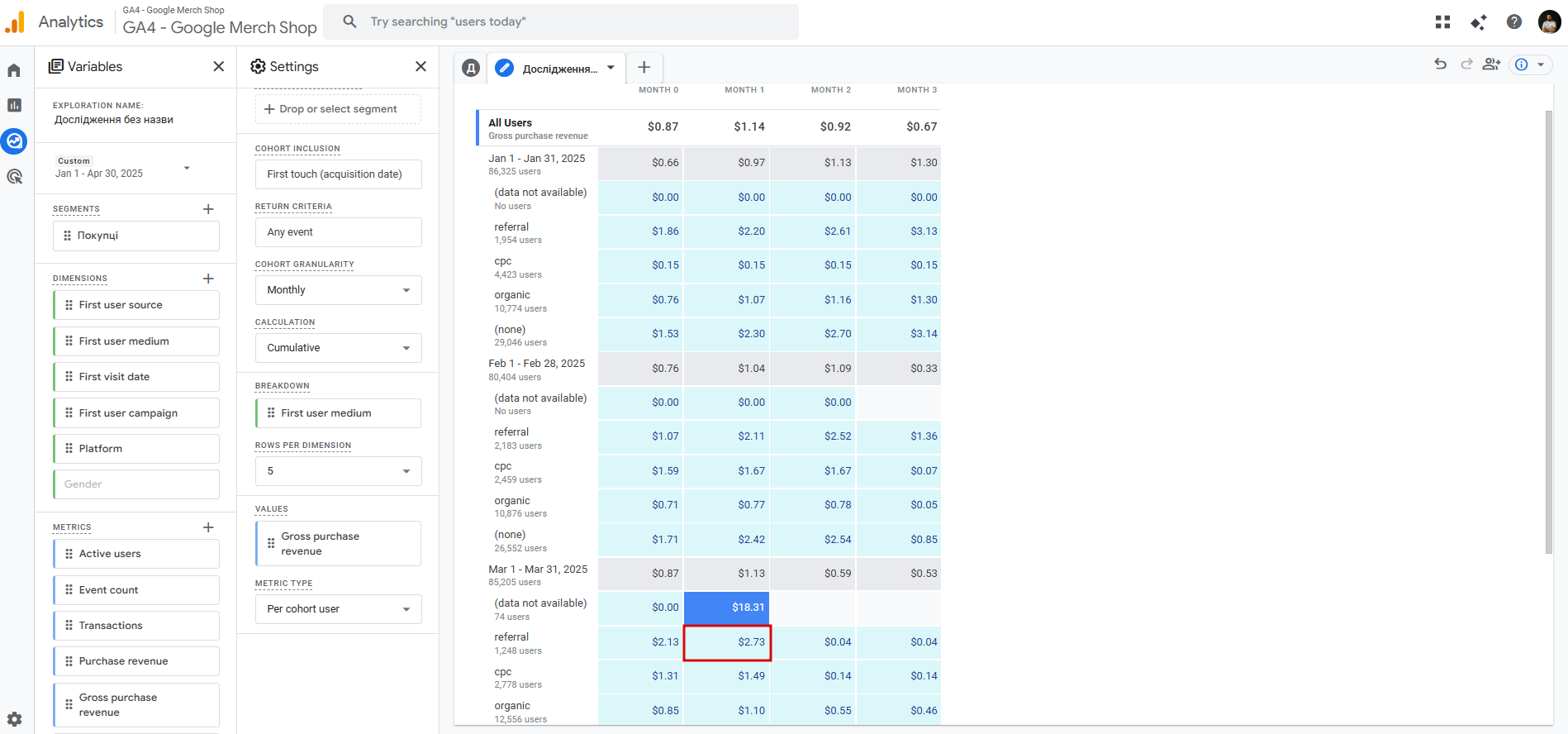Open Admin settings gear
The height and width of the screenshot is (734, 1568).
14,719
